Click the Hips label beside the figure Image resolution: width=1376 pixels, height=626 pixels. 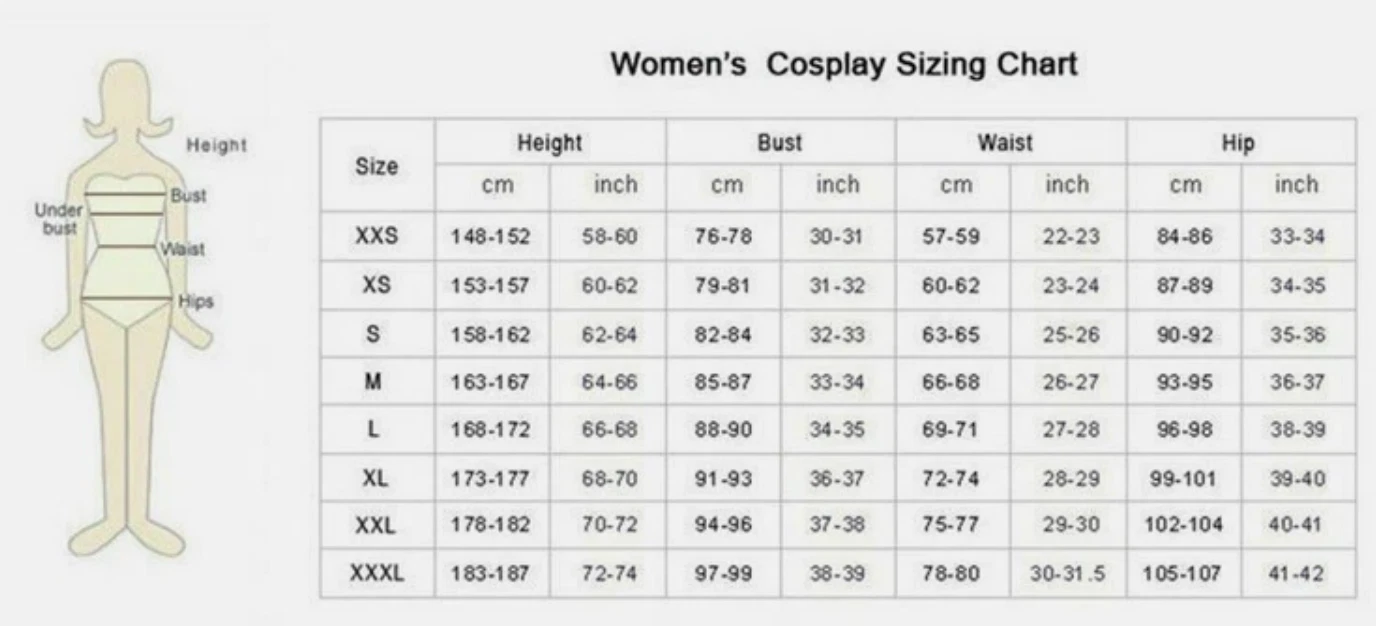[x=196, y=301]
